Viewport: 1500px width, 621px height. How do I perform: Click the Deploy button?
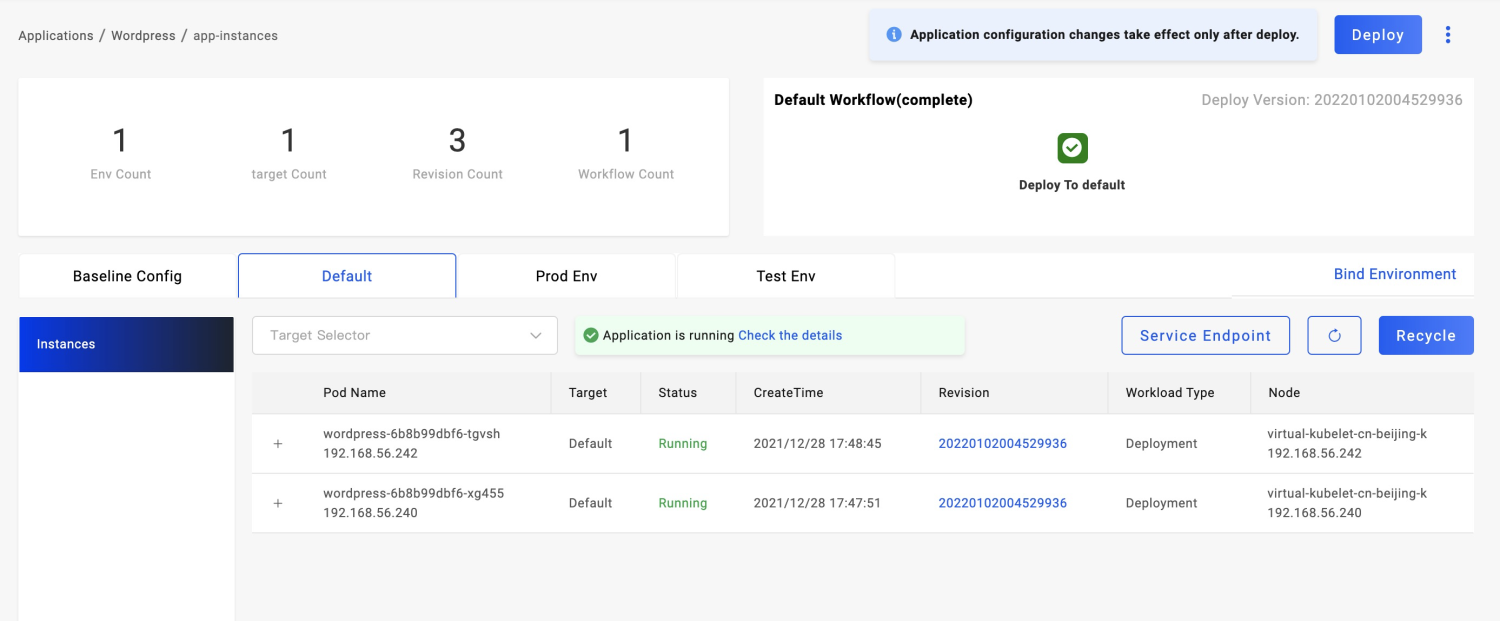(1377, 35)
